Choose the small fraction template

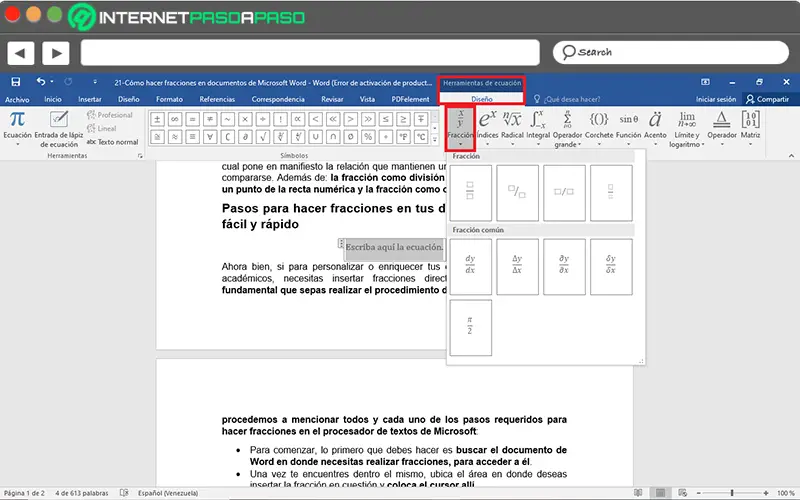pyautogui.click(x=611, y=193)
